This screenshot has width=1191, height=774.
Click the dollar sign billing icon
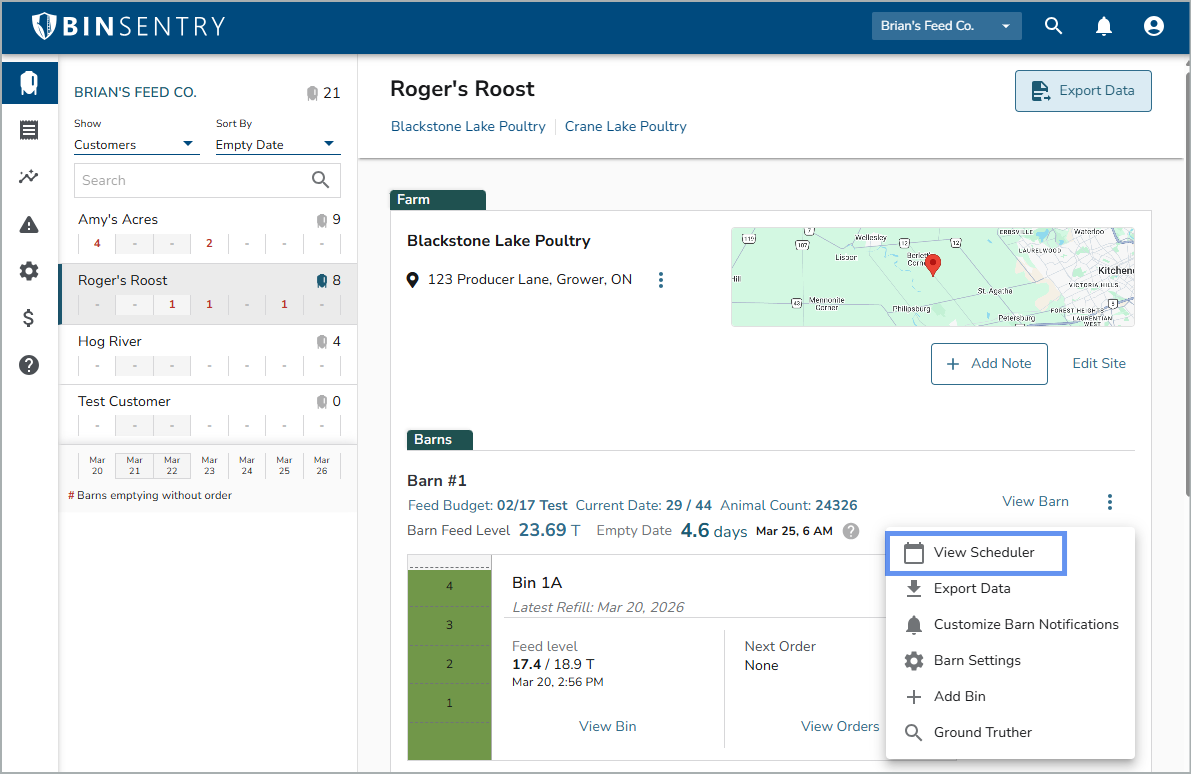[x=29, y=318]
